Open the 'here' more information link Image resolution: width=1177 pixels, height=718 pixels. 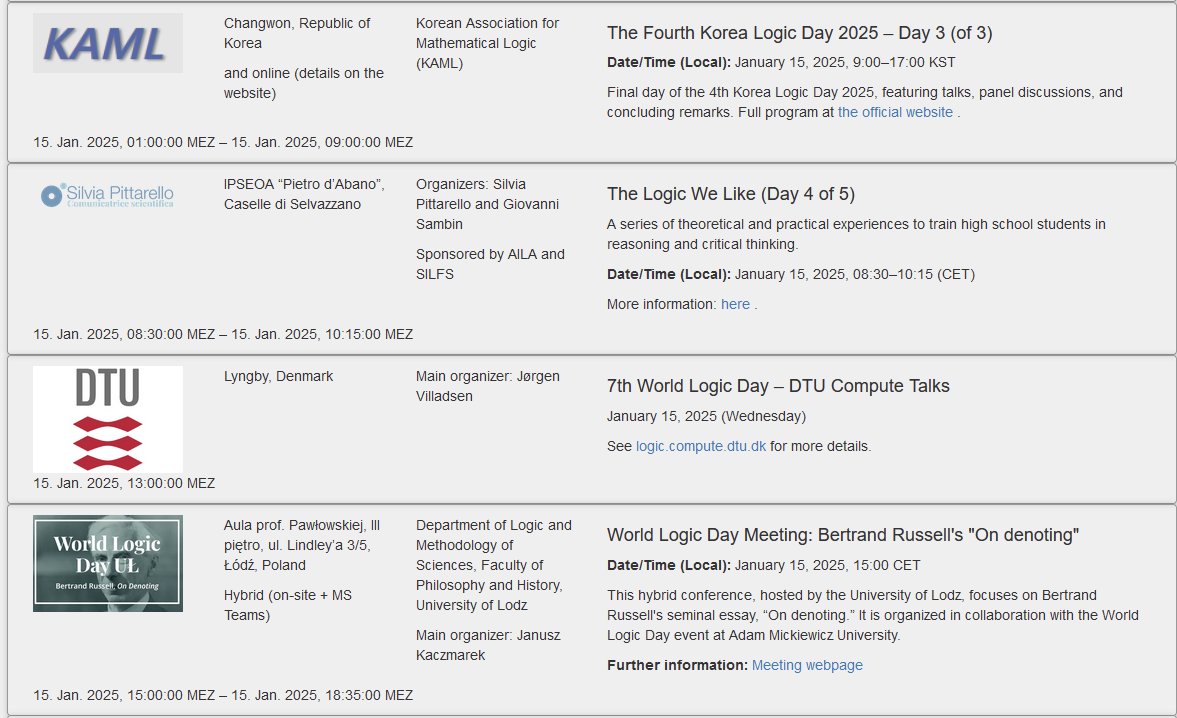pyautogui.click(x=735, y=304)
